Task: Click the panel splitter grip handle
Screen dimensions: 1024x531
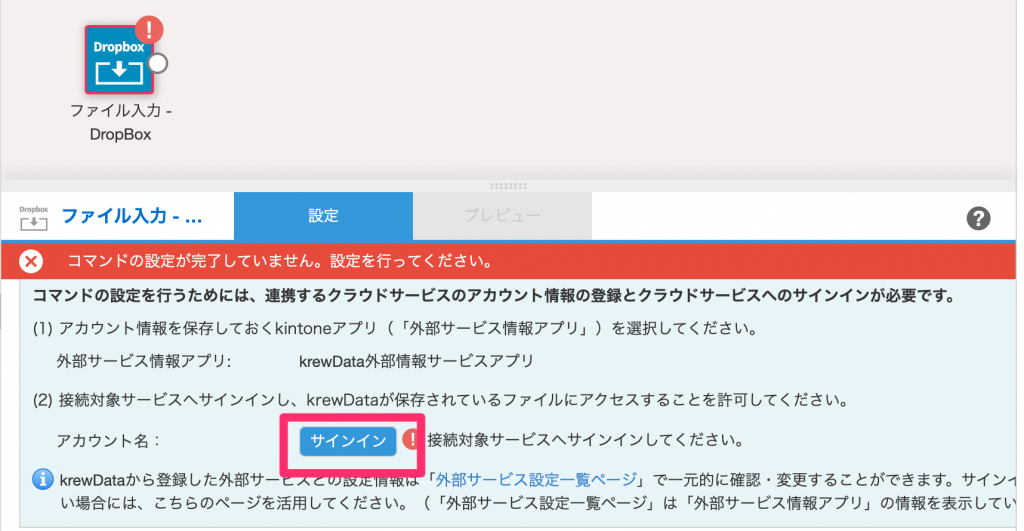Action: click(508, 186)
